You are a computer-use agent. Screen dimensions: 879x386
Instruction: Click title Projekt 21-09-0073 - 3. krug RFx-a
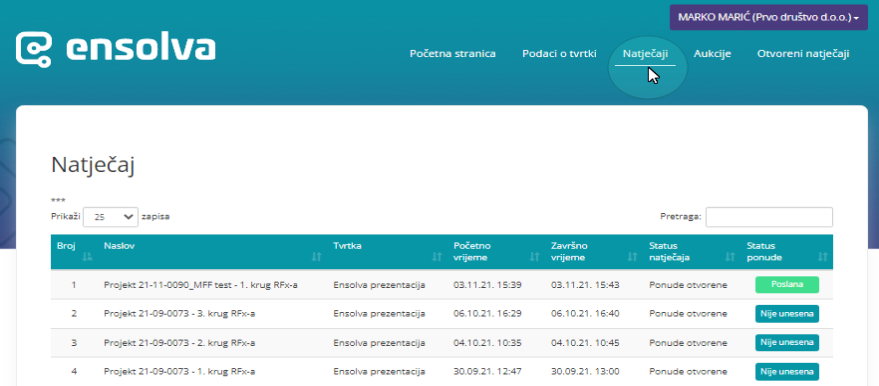pyautogui.click(x=179, y=314)
